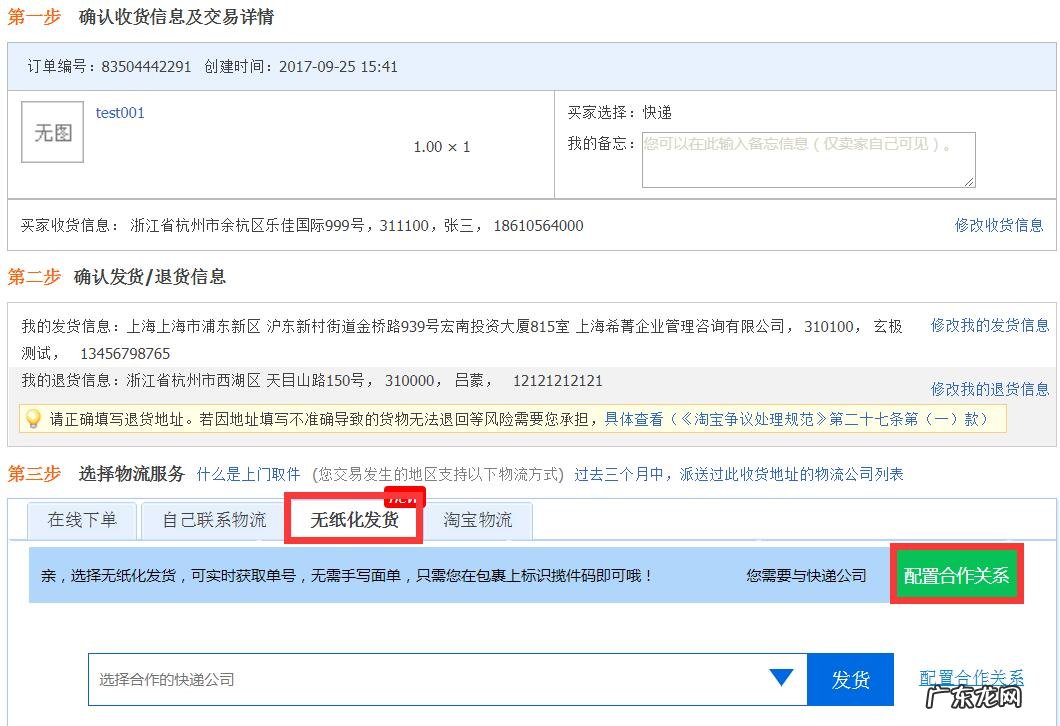Viewport: 1060px width, 726px height.
Task: Click the 配置合作关系 text link near 发货
Action: pos(973,678)
